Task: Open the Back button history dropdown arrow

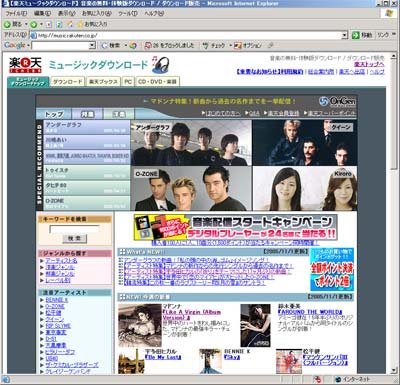Action: tap(26, 24)
